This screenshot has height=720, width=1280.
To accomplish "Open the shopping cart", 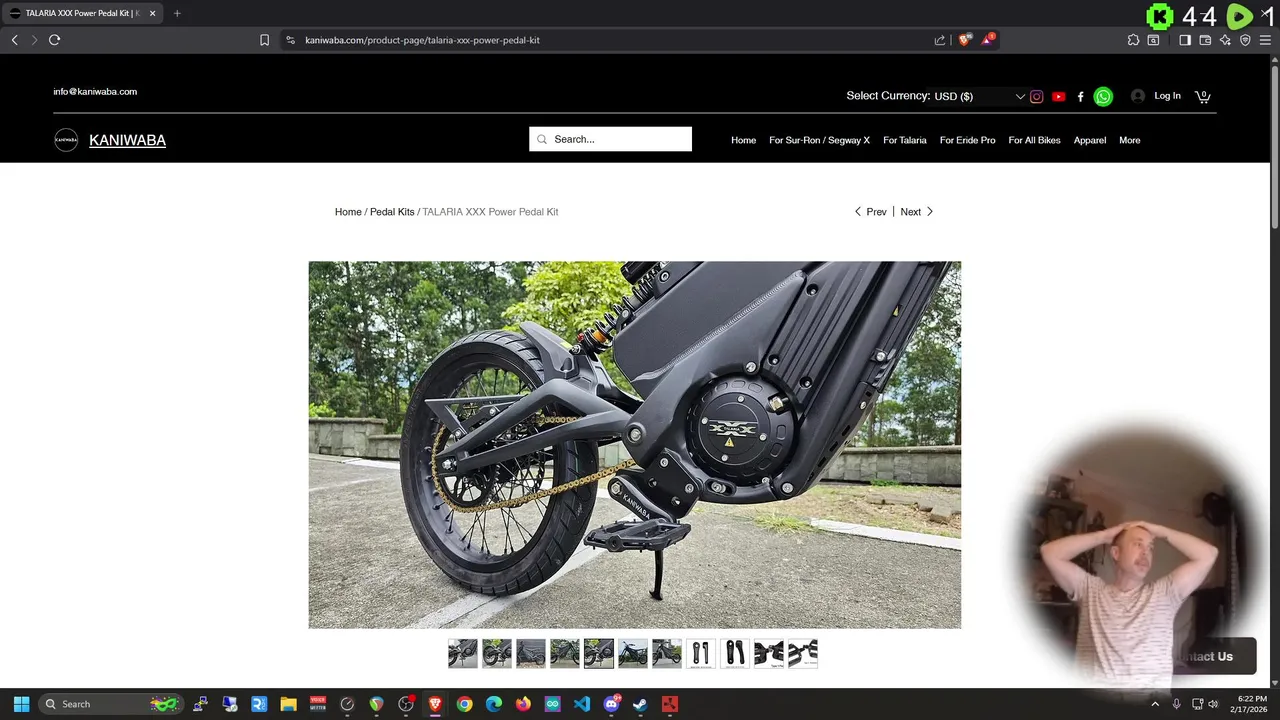I will point(1202,96).
